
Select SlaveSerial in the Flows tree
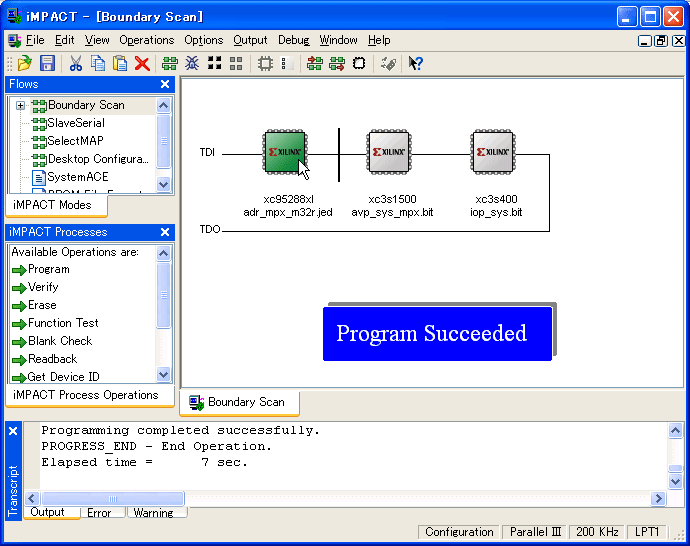click(x=75, y=123)
